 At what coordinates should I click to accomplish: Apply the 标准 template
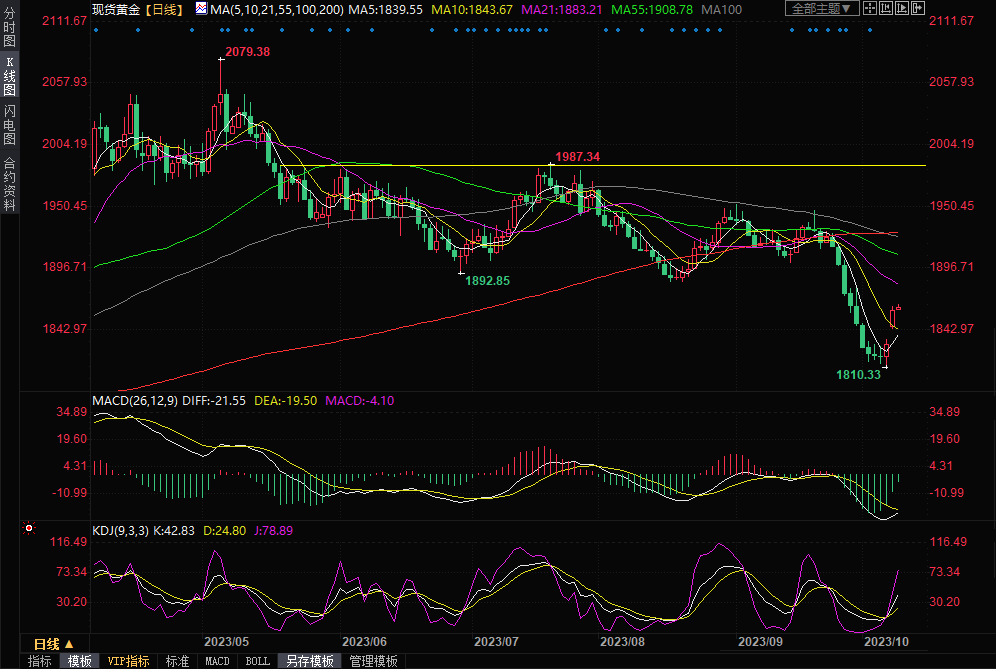pos(177,661)
